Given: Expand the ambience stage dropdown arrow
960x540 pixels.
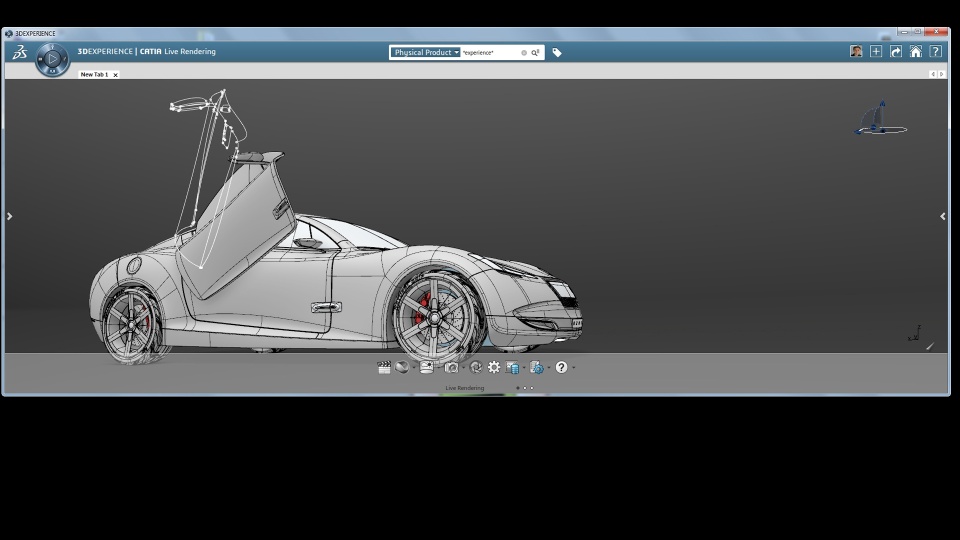Looking at the screenshot, I should pyautogui.click(x=438, y=368).
